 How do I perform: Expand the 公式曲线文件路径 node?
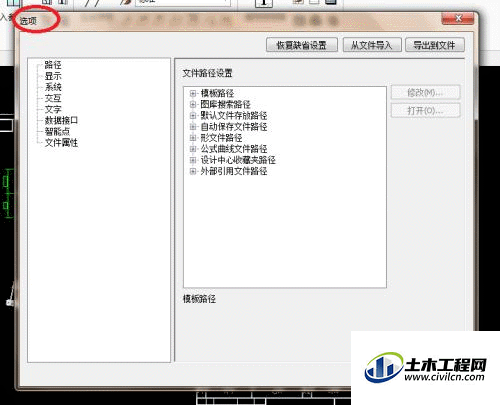point(193,149)
